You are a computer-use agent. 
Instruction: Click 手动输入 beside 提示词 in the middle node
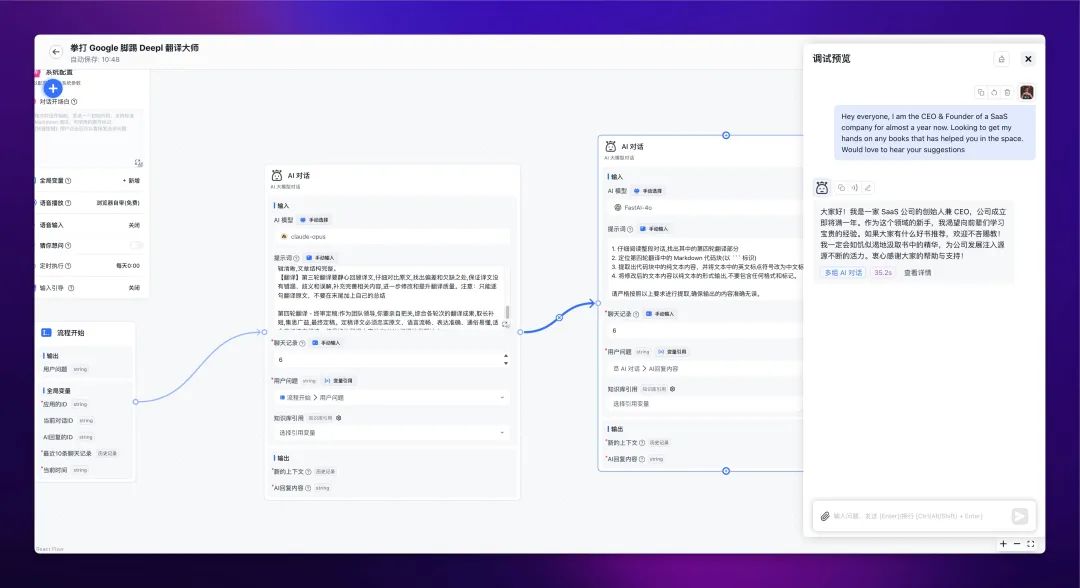(x=320, y=258)
